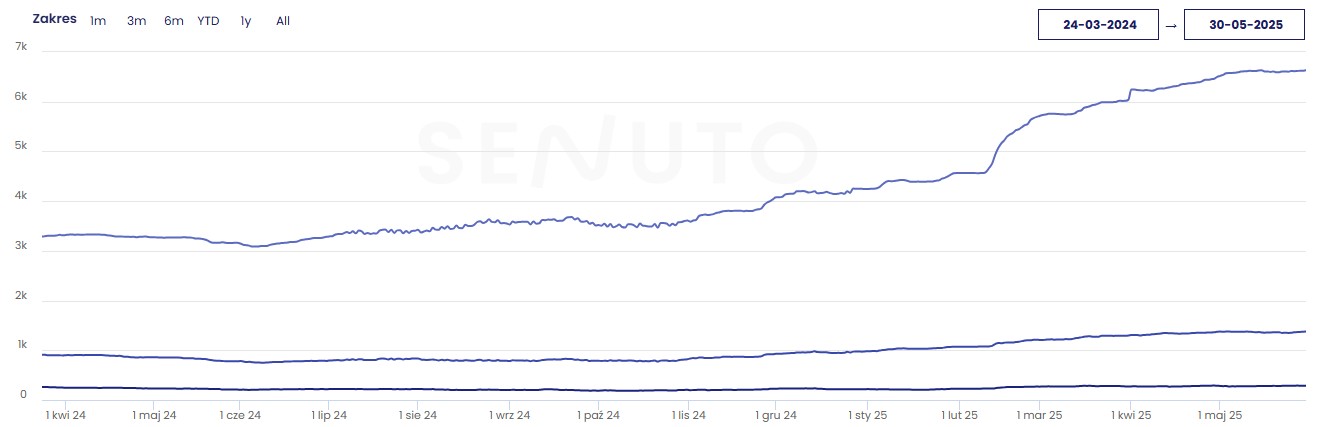Click the Zakres label
The height and width of the screenshot is (427, 1323).
point(54,19)
